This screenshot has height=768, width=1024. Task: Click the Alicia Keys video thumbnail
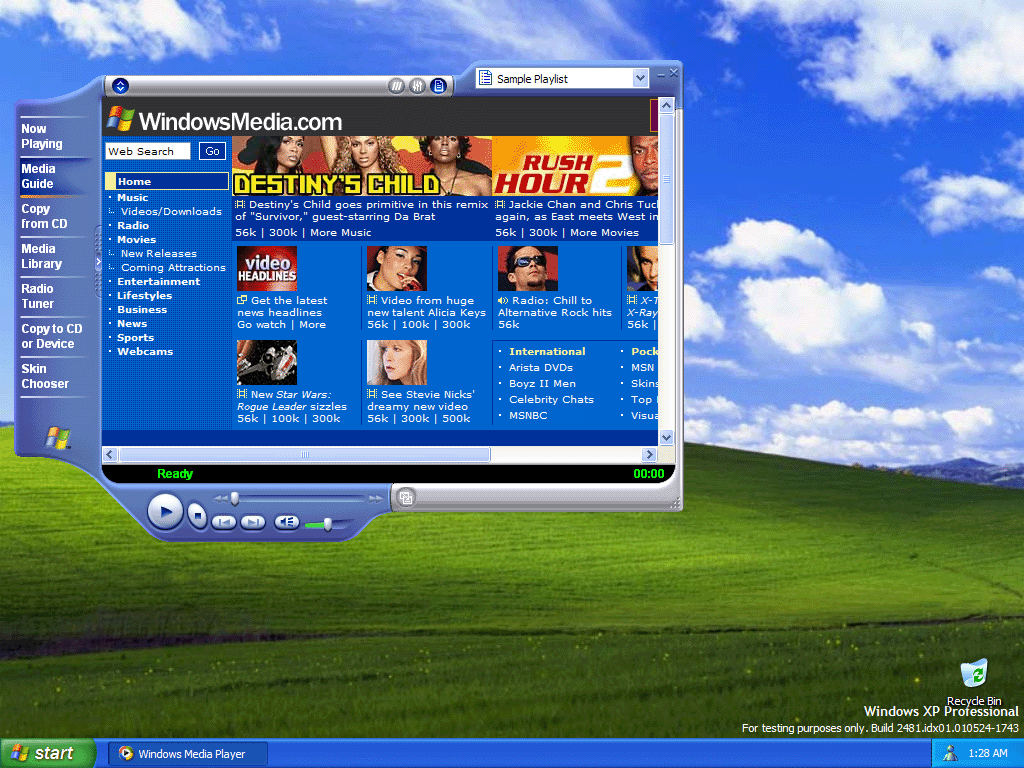click(396, 268)
